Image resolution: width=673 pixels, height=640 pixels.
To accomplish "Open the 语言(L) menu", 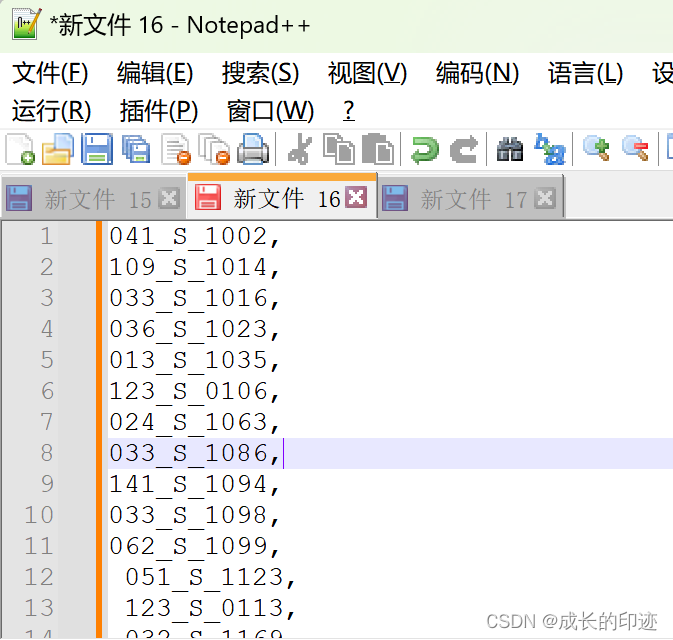I will click(585, 73).
